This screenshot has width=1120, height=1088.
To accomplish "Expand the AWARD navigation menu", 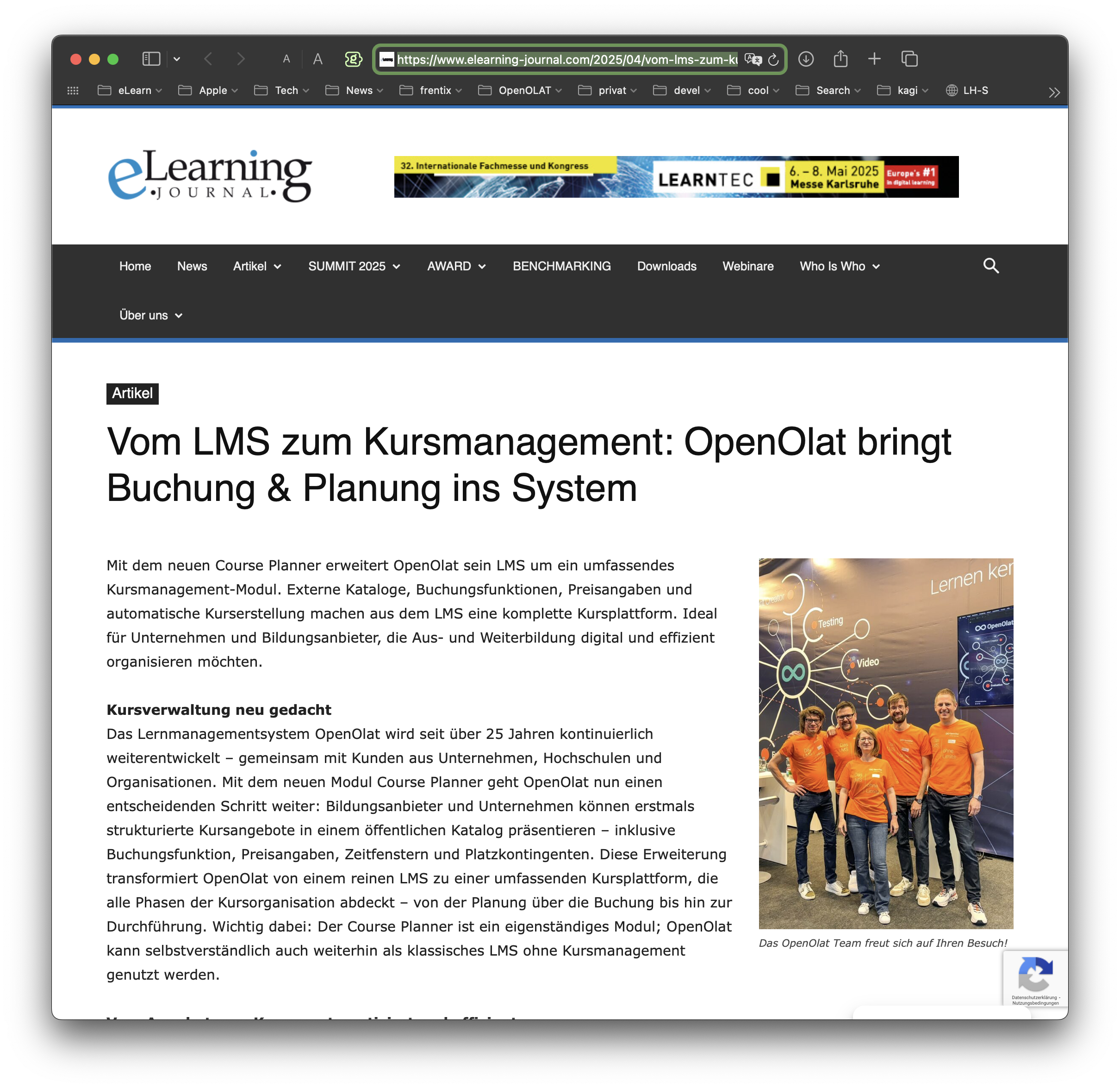I will point(456,266).
